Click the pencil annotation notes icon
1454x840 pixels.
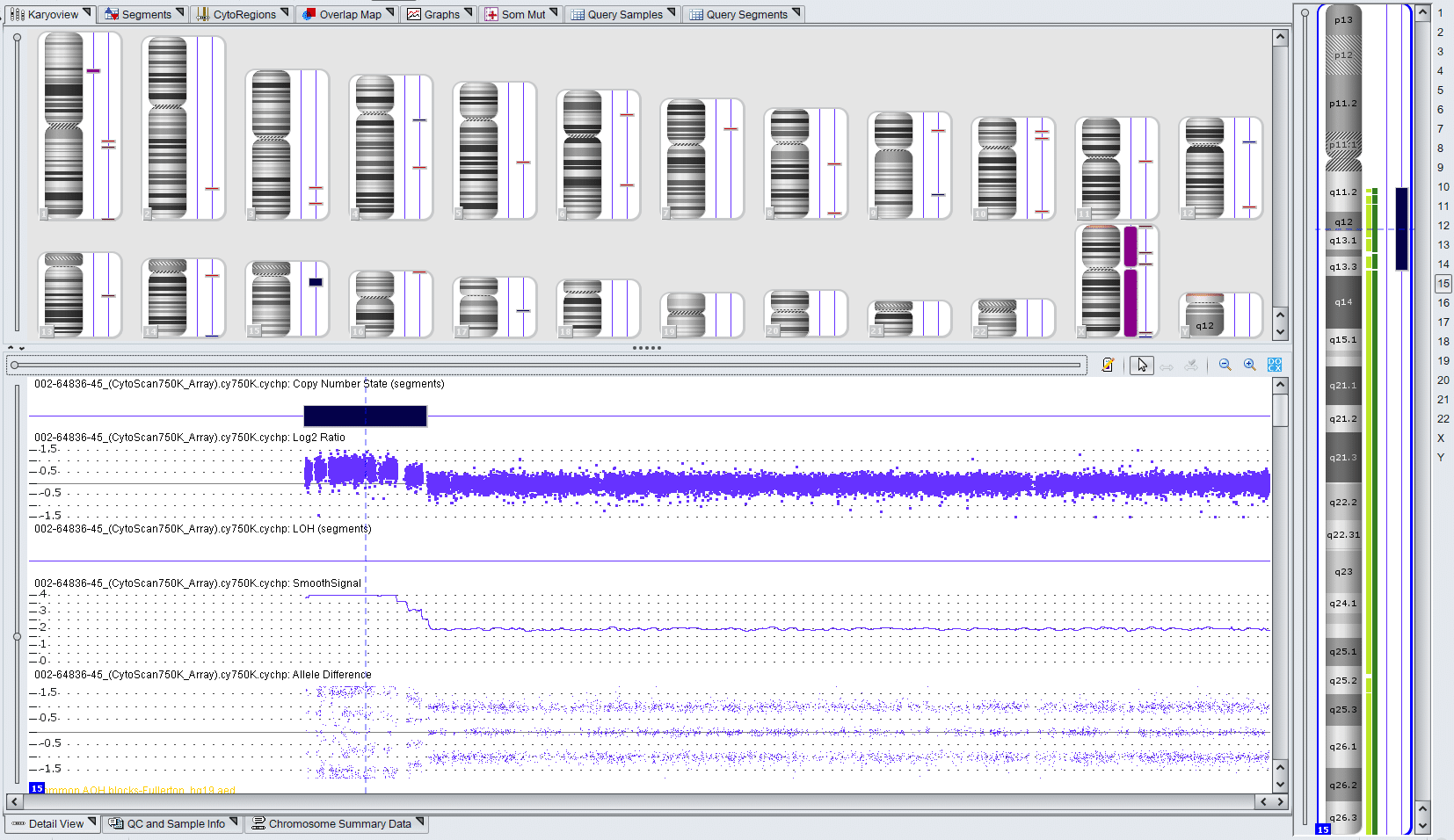1108,365
